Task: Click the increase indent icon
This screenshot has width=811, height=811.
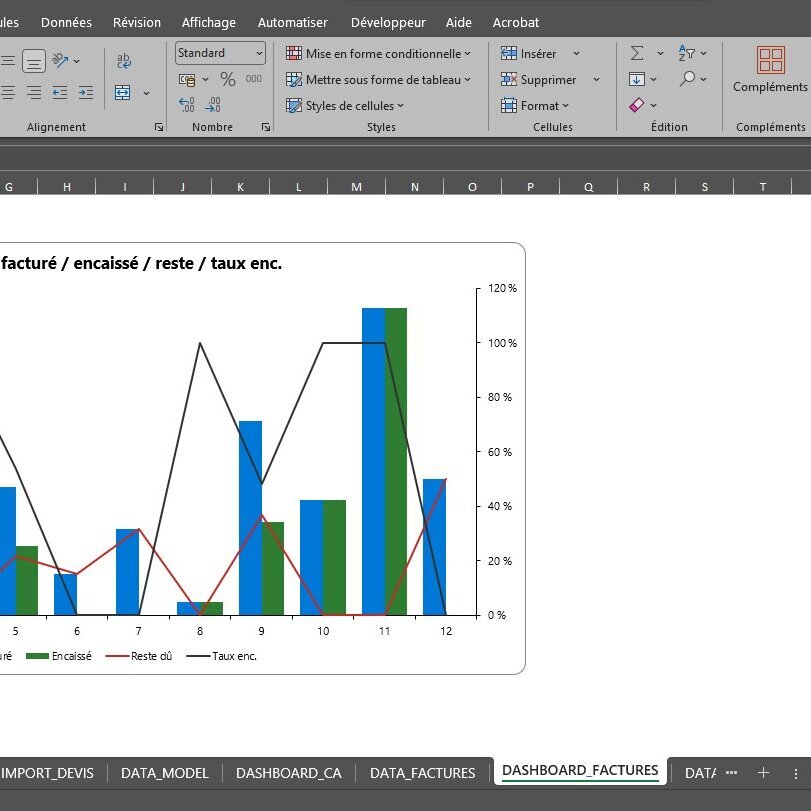Action: (85, 92)
